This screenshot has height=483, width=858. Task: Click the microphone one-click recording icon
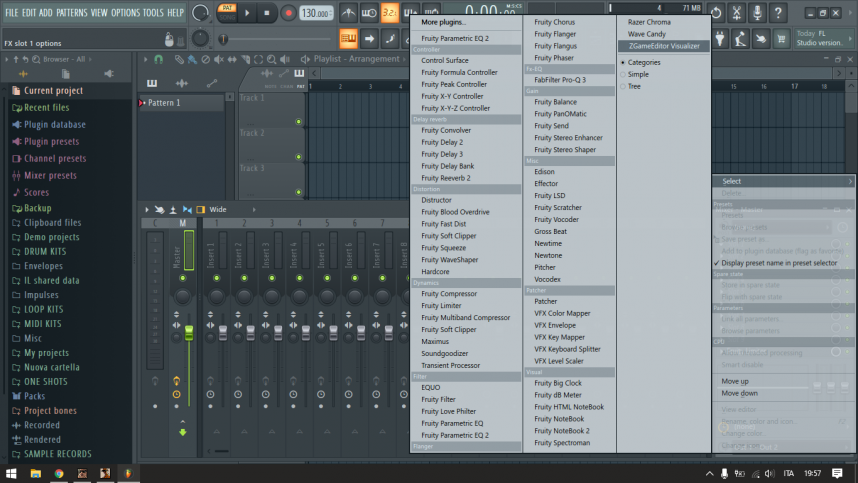[x=757, y=13]
